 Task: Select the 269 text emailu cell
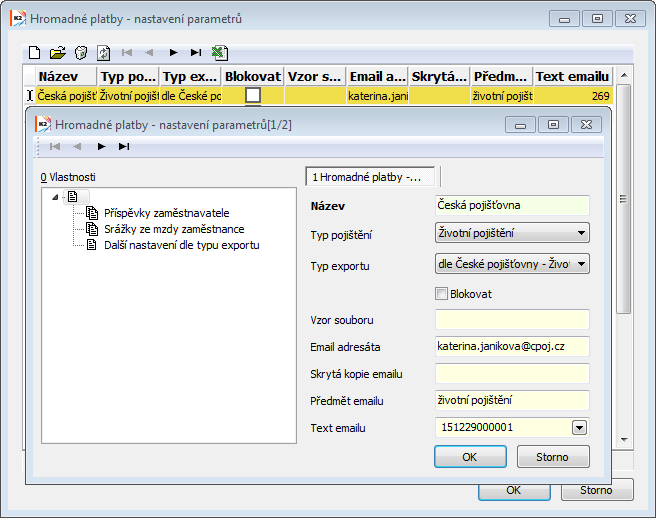[574, 96]
